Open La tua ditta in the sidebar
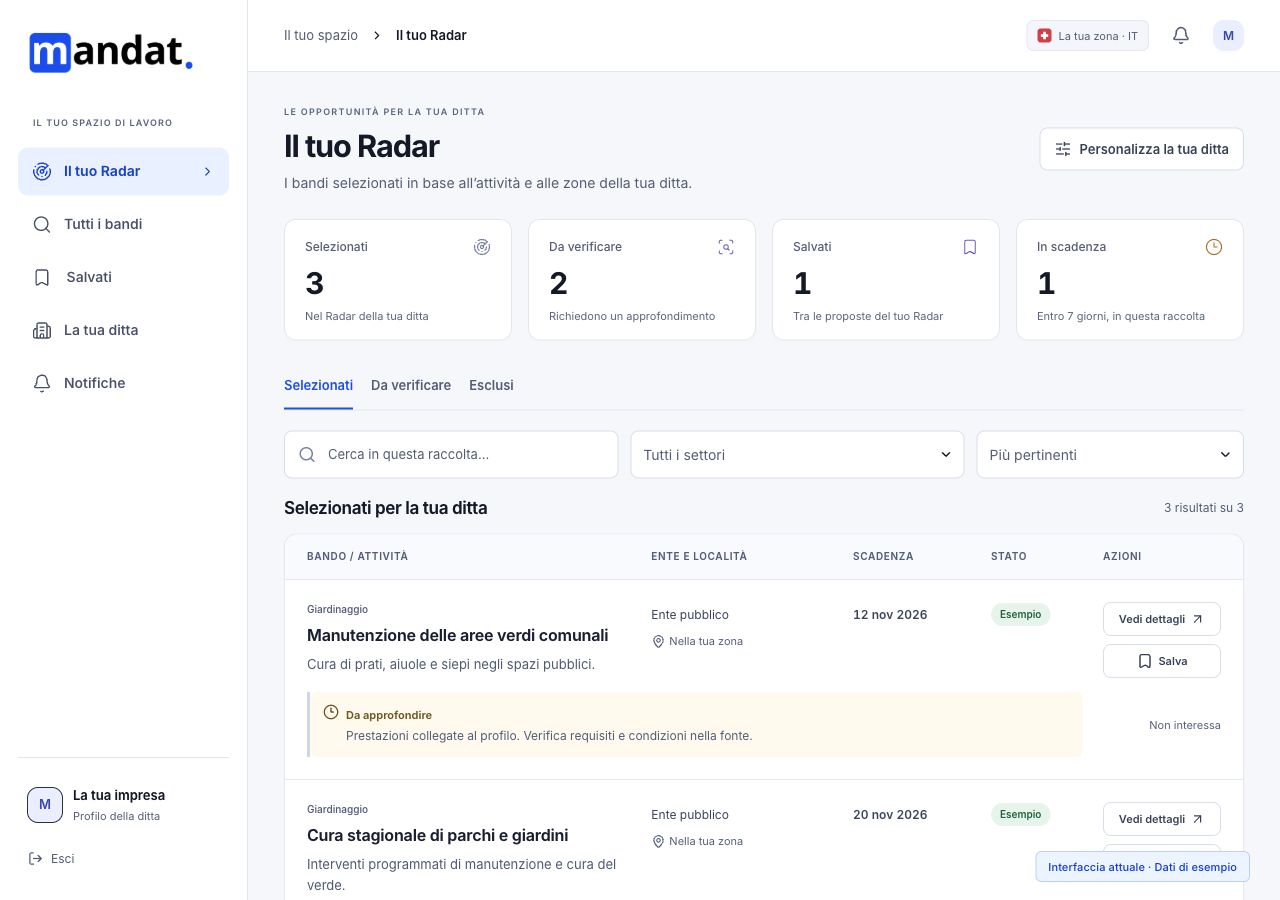This screenshot has height=900, width=1280. pos(124,331)
